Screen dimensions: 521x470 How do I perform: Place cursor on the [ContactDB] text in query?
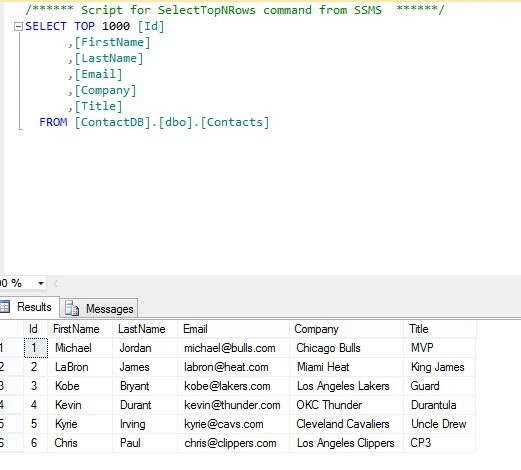[x=112, y=122]
